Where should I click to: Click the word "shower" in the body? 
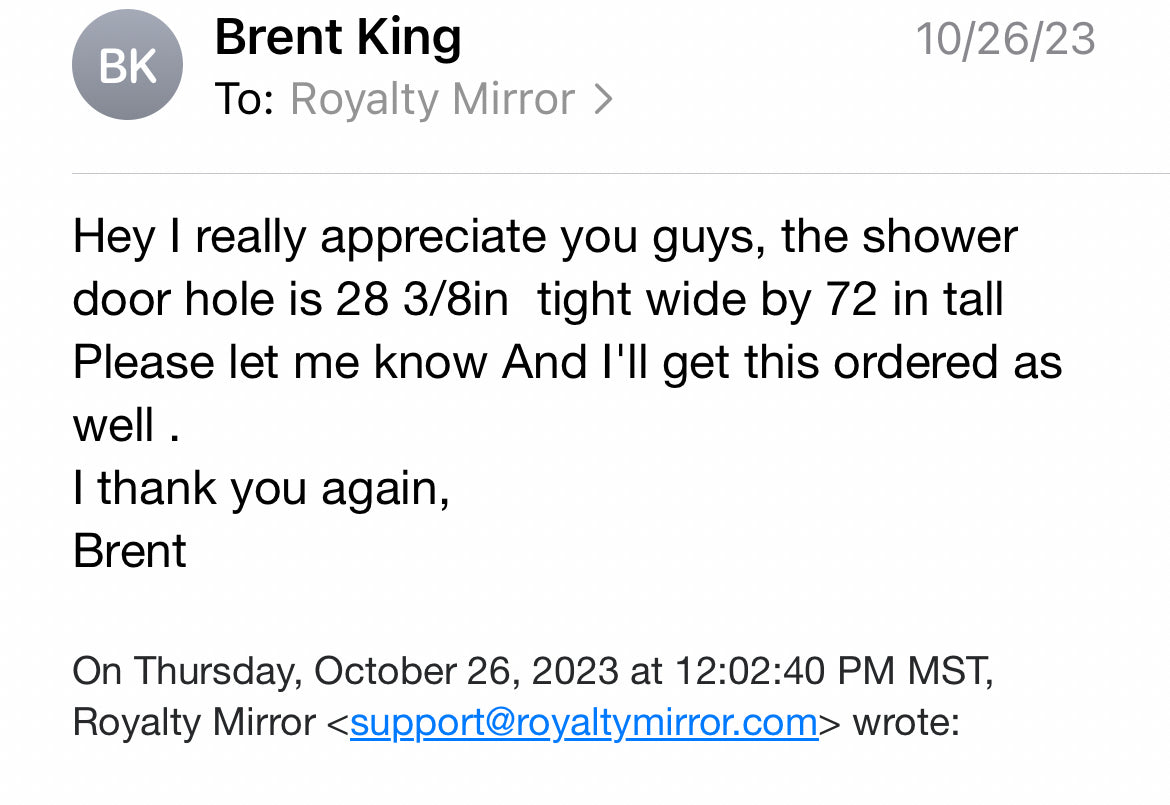[939, 237]
